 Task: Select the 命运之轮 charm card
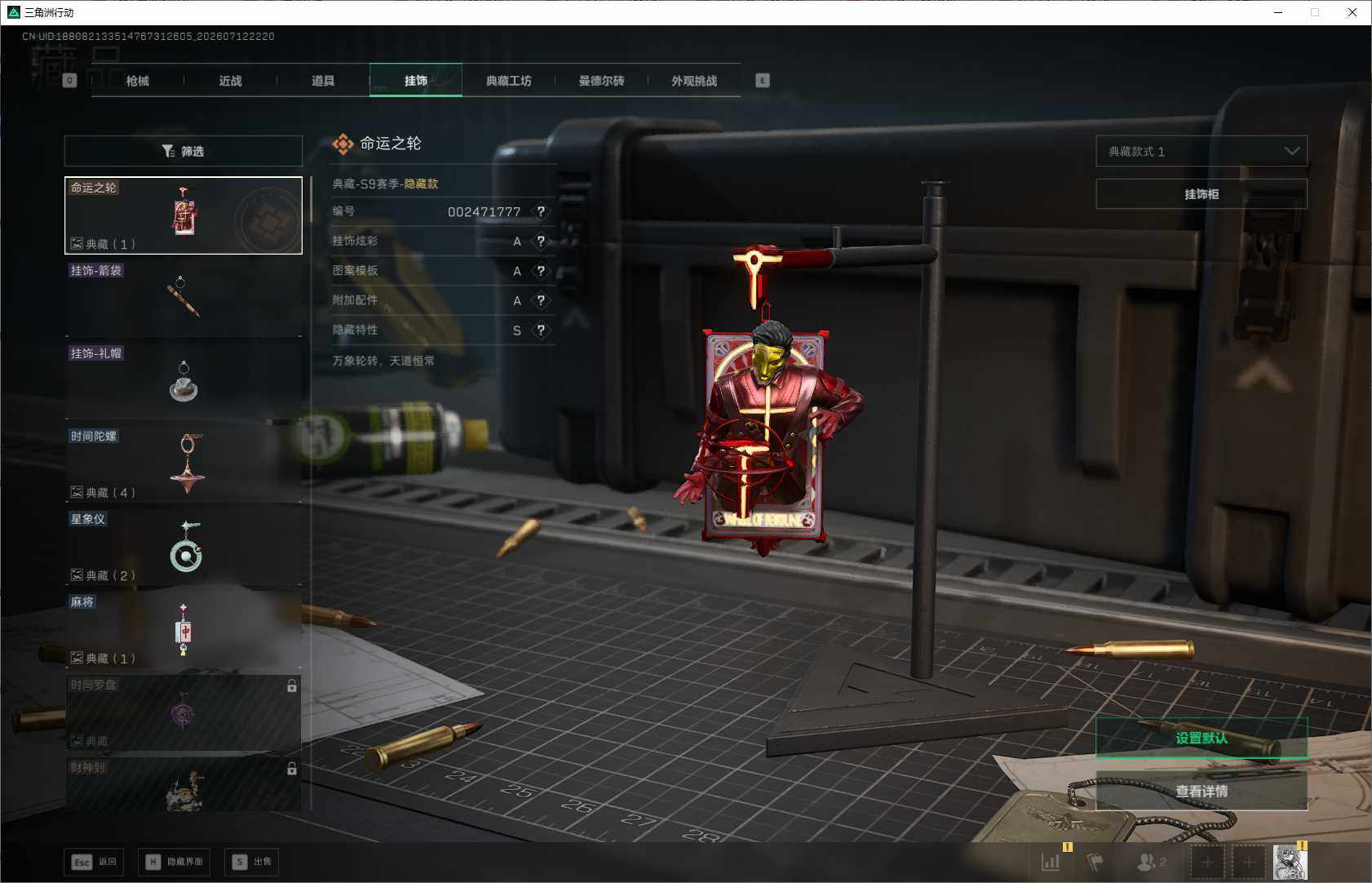(184, 215)
